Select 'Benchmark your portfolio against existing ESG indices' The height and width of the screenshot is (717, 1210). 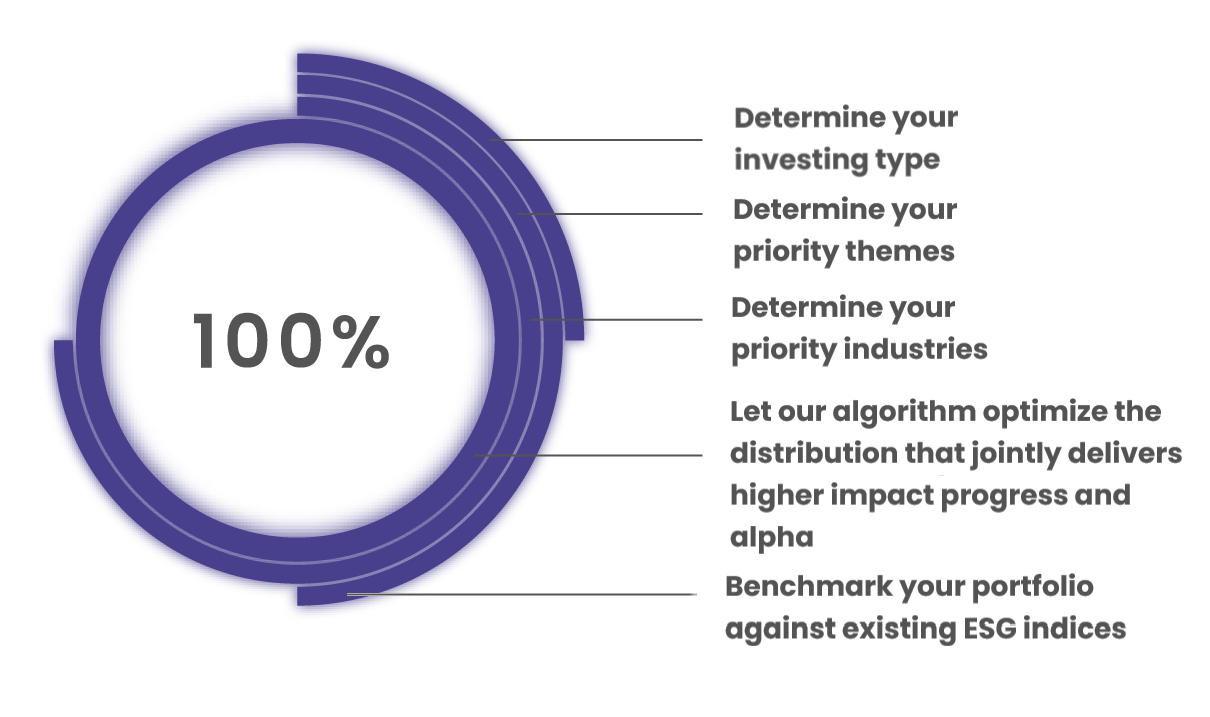pos(926,607)
